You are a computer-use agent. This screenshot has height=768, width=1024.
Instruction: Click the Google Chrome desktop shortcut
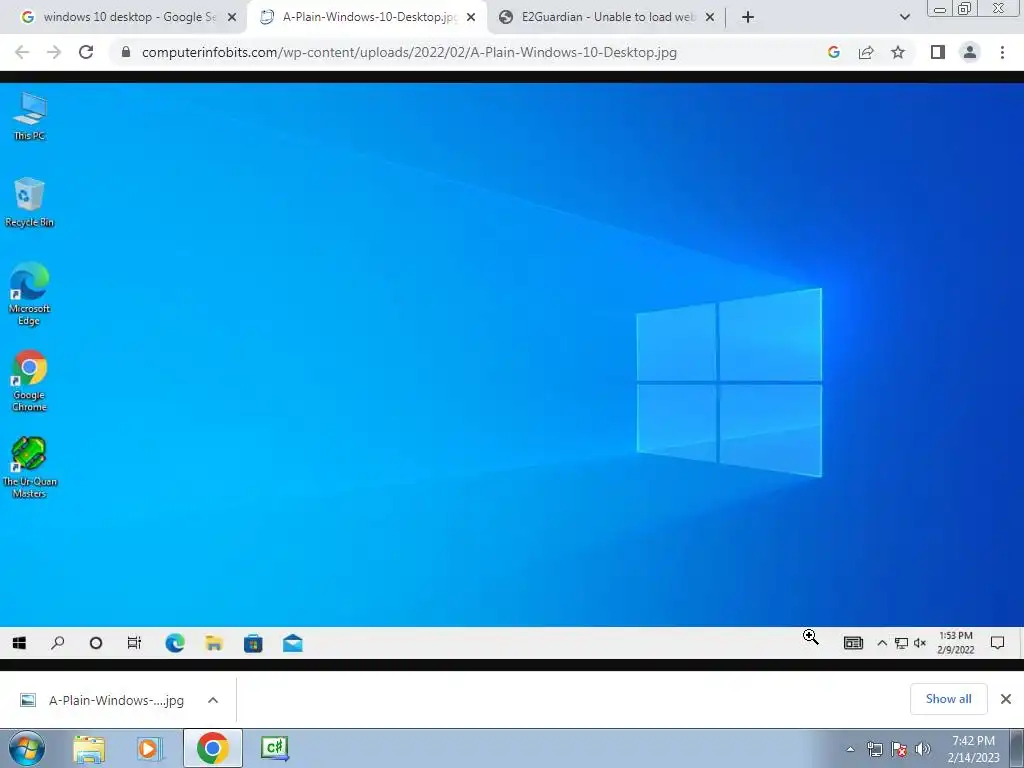[x=29, y=381]
